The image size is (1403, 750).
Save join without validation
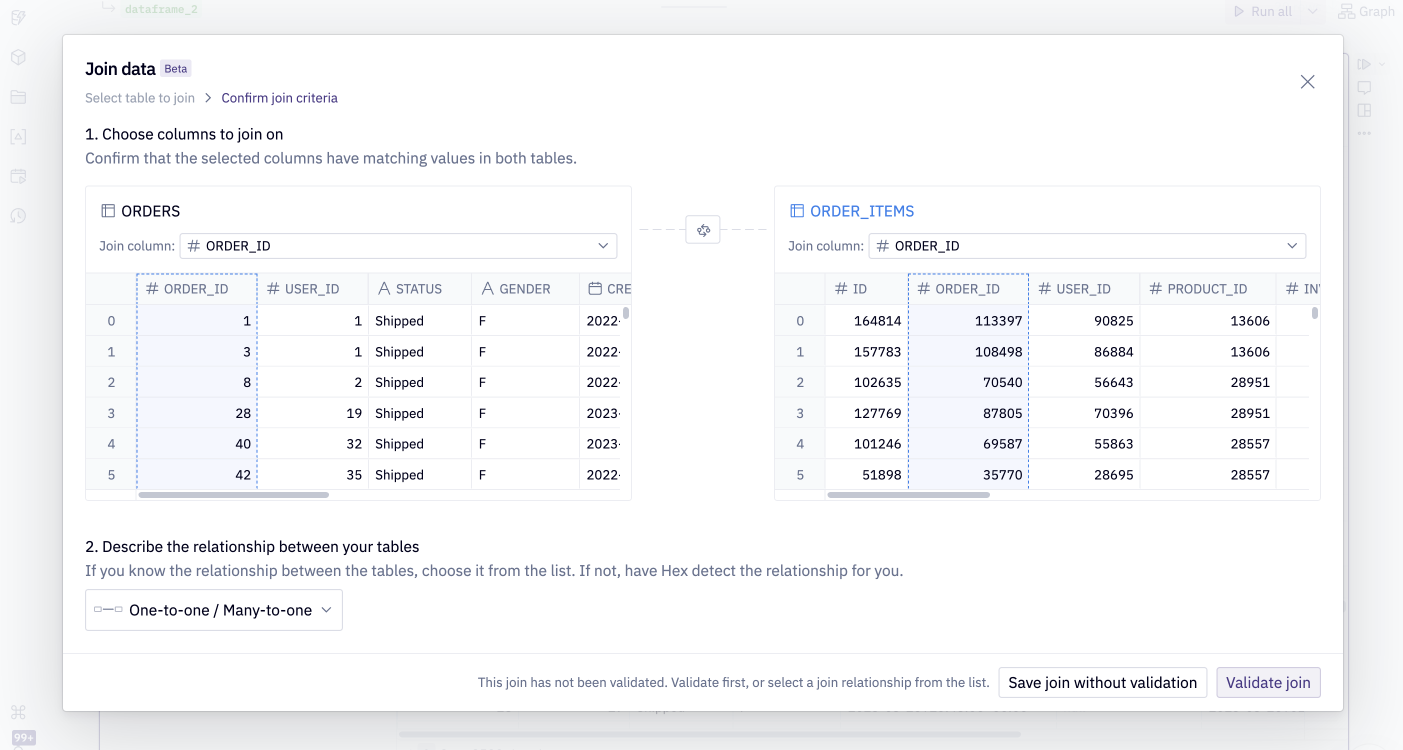[1102, 682]
